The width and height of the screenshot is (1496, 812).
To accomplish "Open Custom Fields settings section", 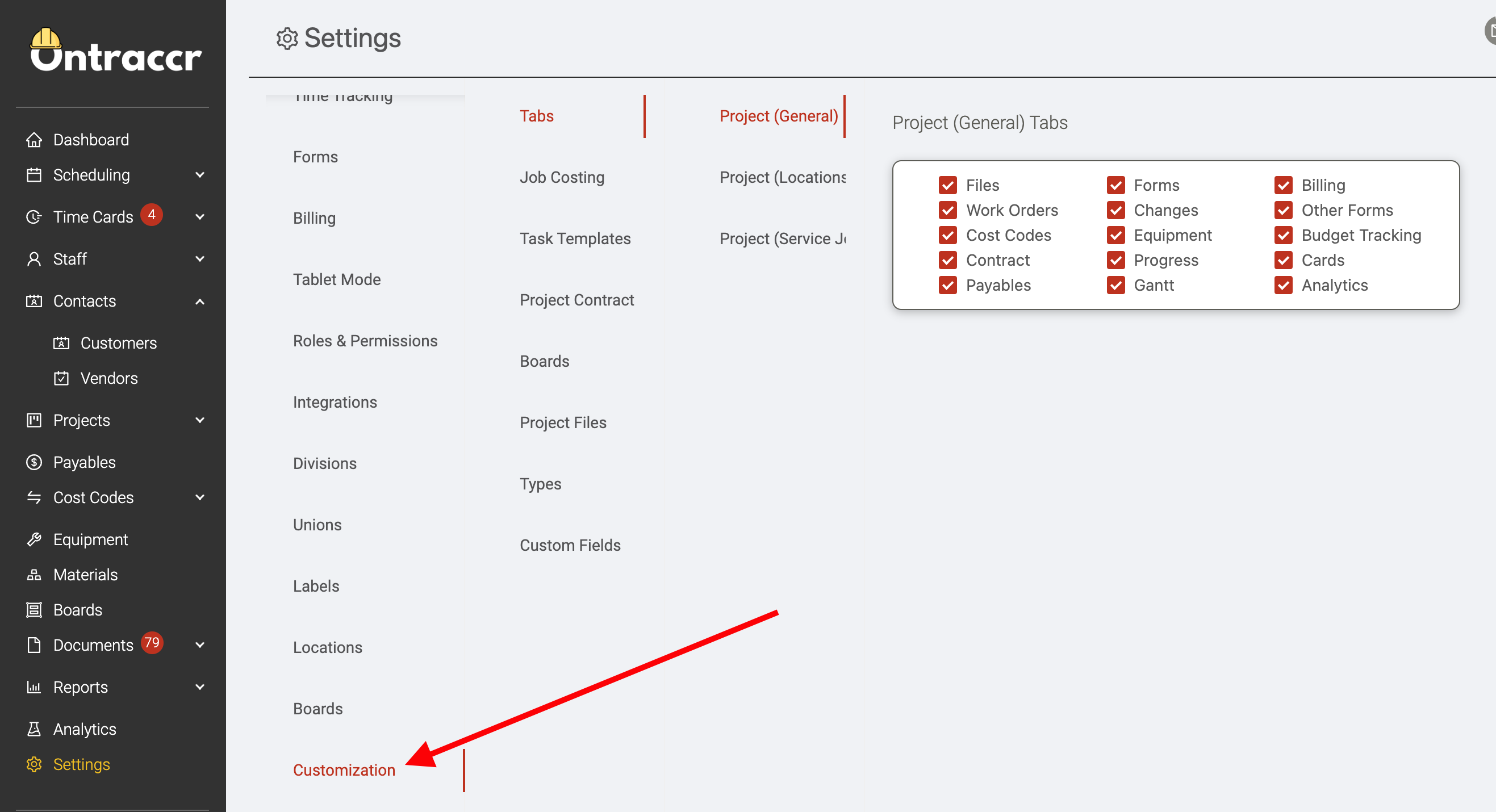I will tap(570, 546).
